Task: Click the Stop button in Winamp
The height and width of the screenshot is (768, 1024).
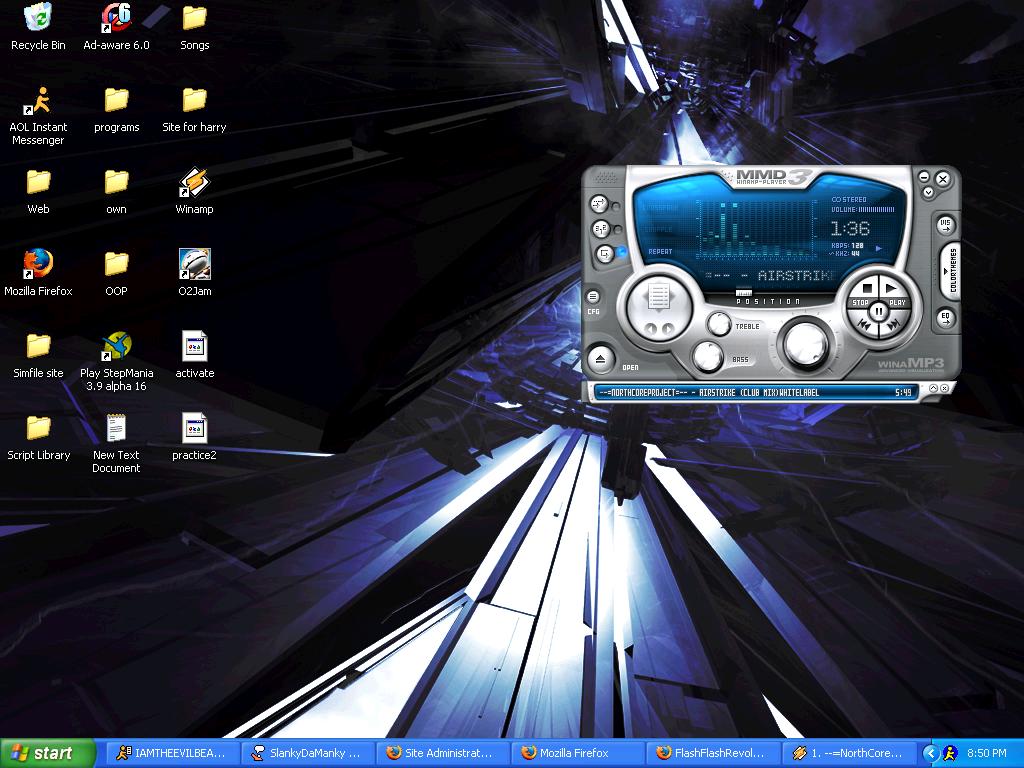Action: (x=866, y=292)
